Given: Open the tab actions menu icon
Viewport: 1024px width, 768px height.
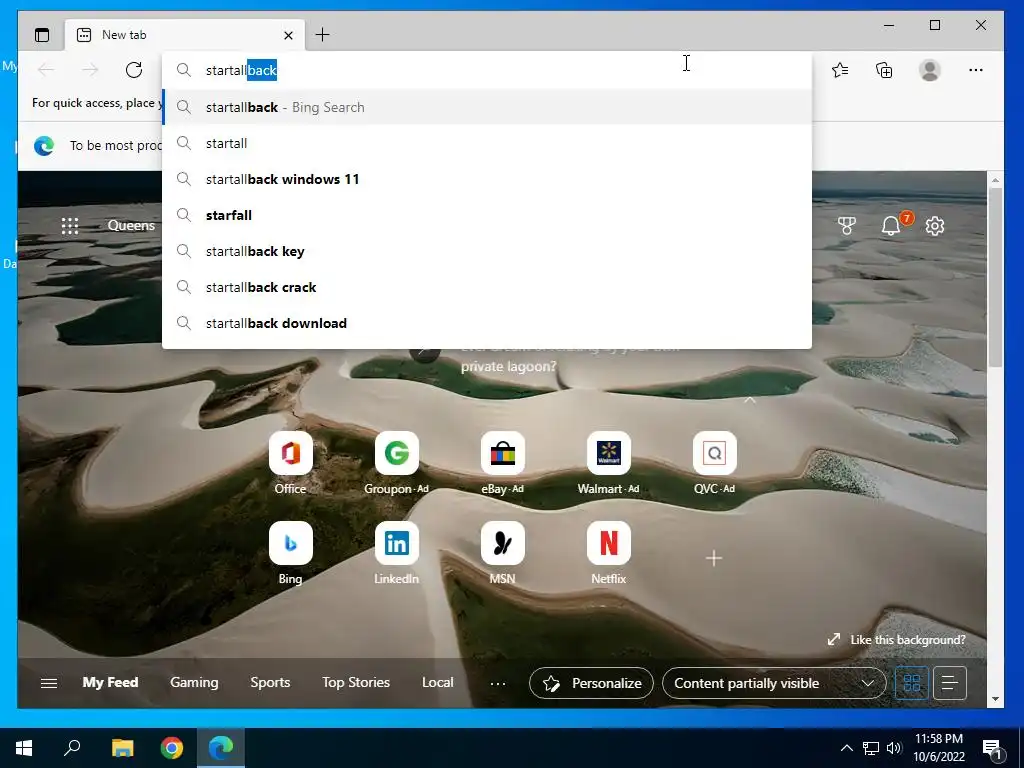Looking at the screenshot, I should (x=42, y=35).
